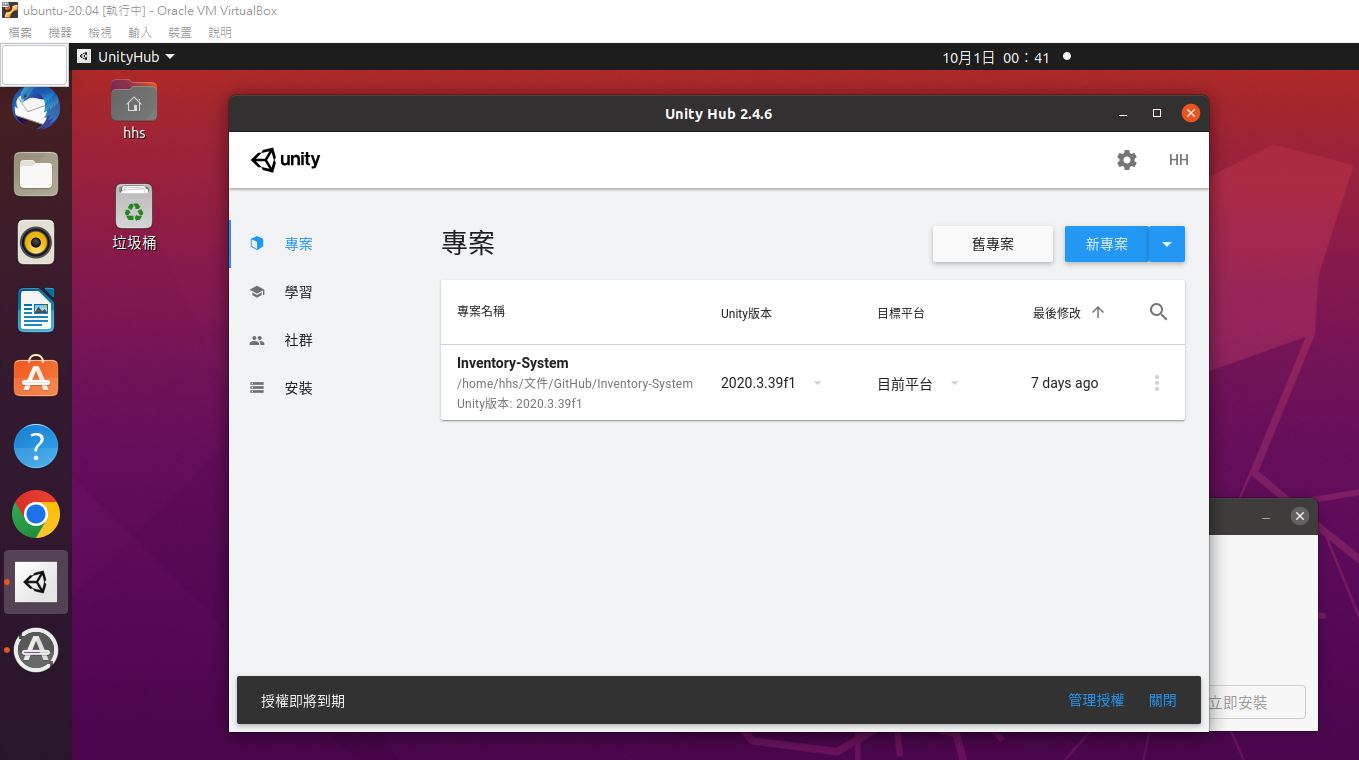Click 立即安裝 in background window
1359x760 pixels.
[x=1257, y=702]
